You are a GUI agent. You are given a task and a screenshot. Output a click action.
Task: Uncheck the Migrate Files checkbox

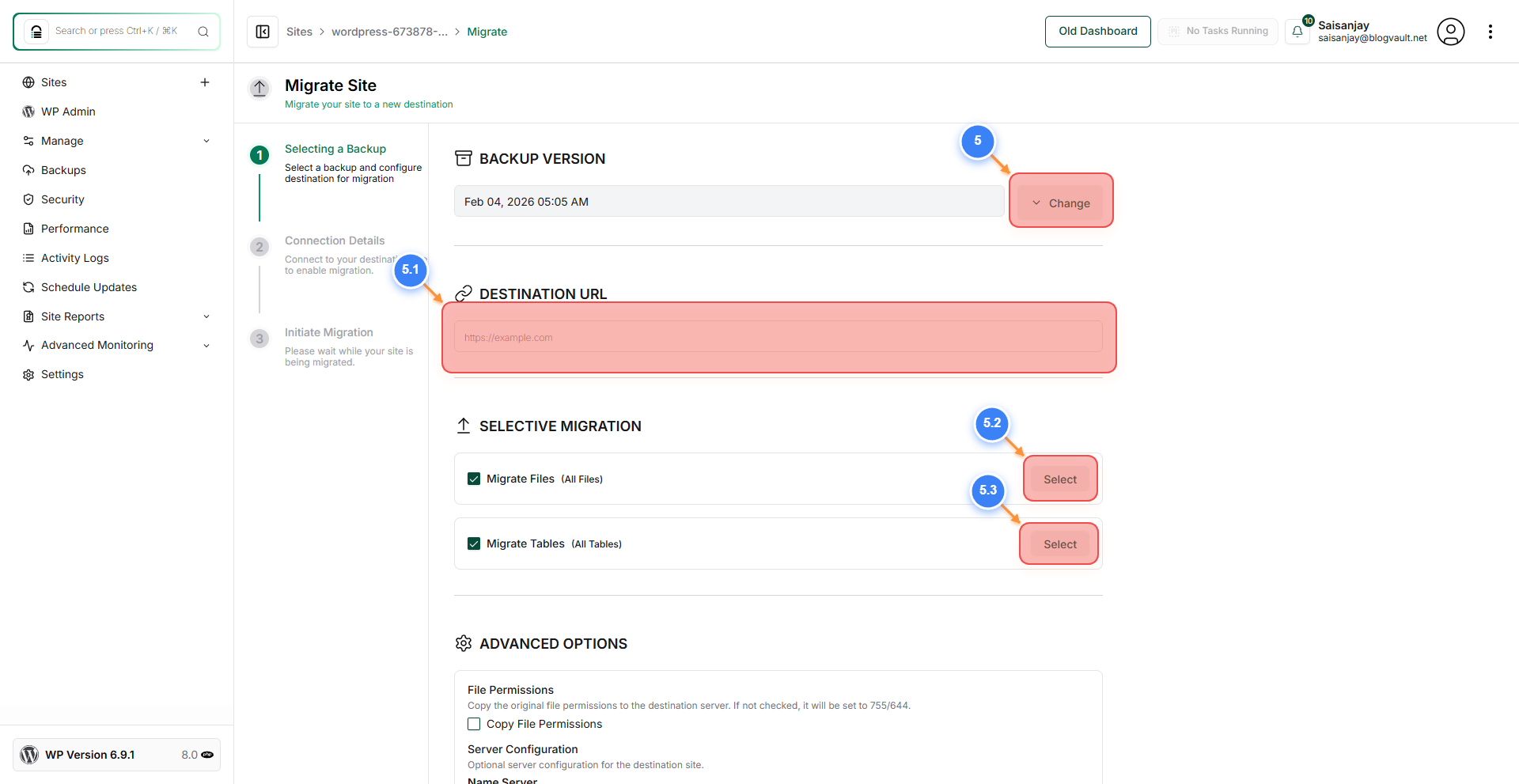pos(474,479)
